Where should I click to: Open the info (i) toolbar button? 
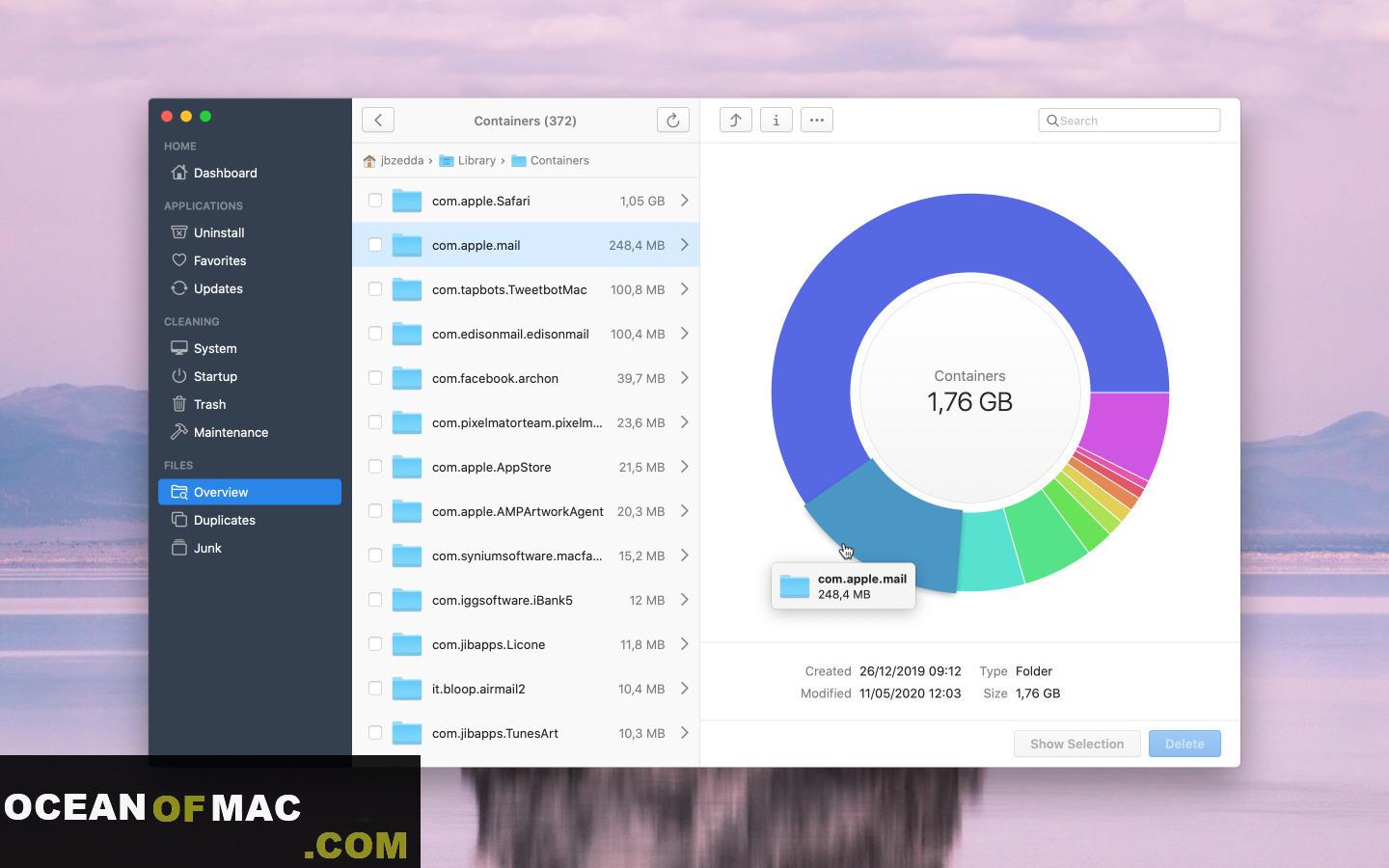click(x=776, y=121)
